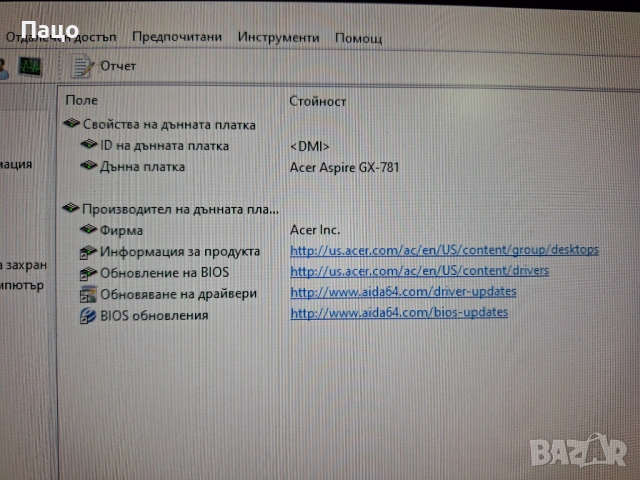Screen dimensions: 640x480
Task: Click the Поле column header
Action: click(x=82, y=100)
